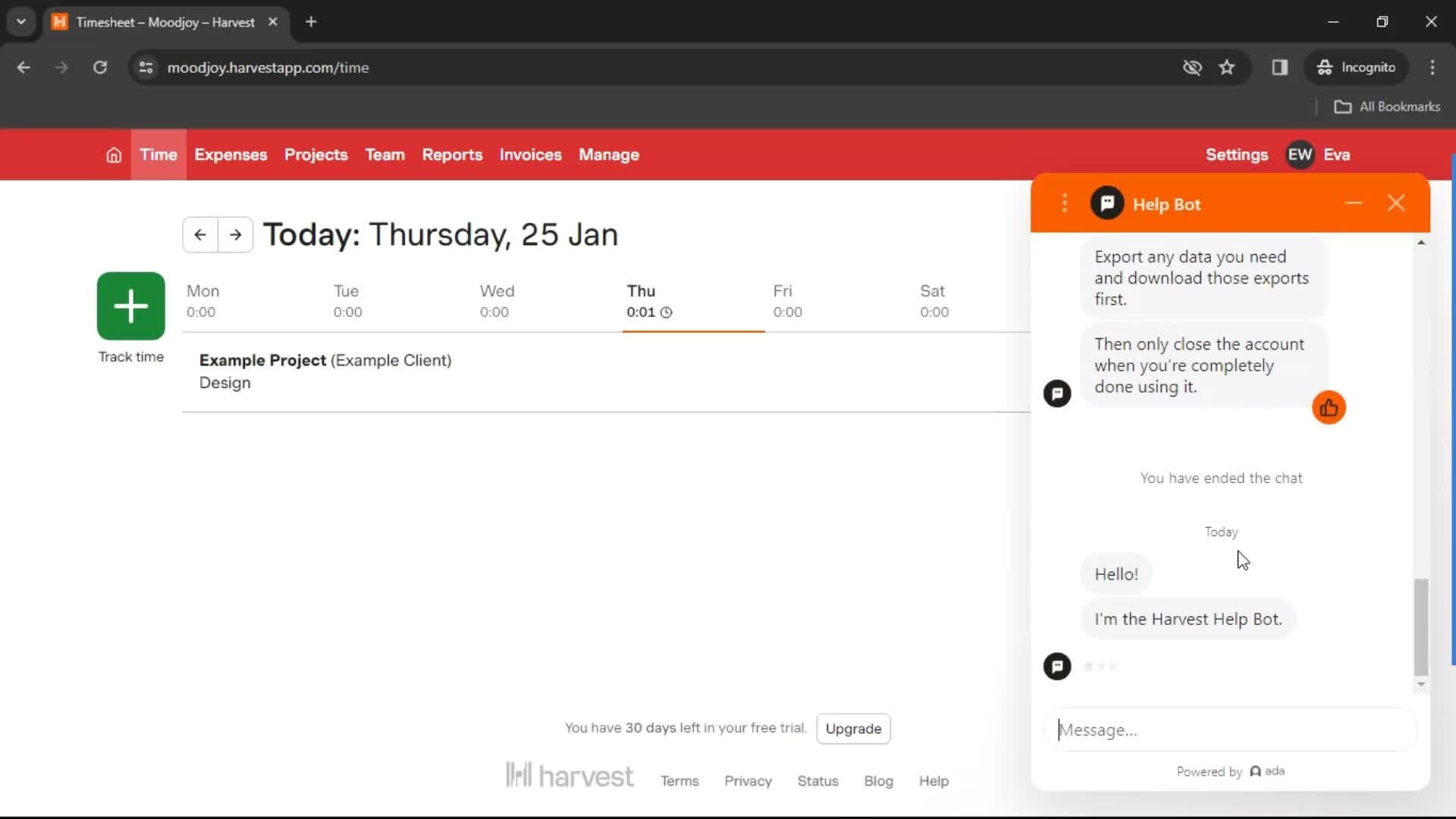Click the EW user avatar
The height and width of the screenshot is (819, 1456).
point(1300,155)
